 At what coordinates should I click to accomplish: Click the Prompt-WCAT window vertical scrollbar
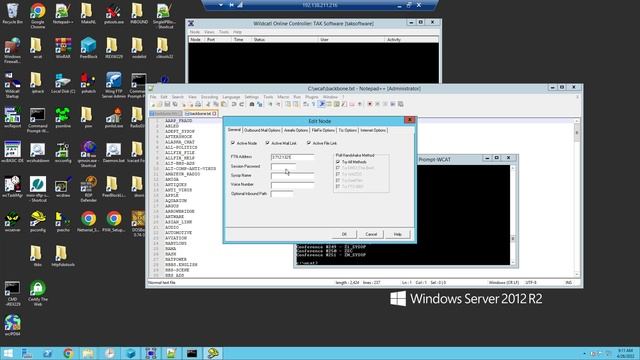pyautogui.click(x=513, y=215)
